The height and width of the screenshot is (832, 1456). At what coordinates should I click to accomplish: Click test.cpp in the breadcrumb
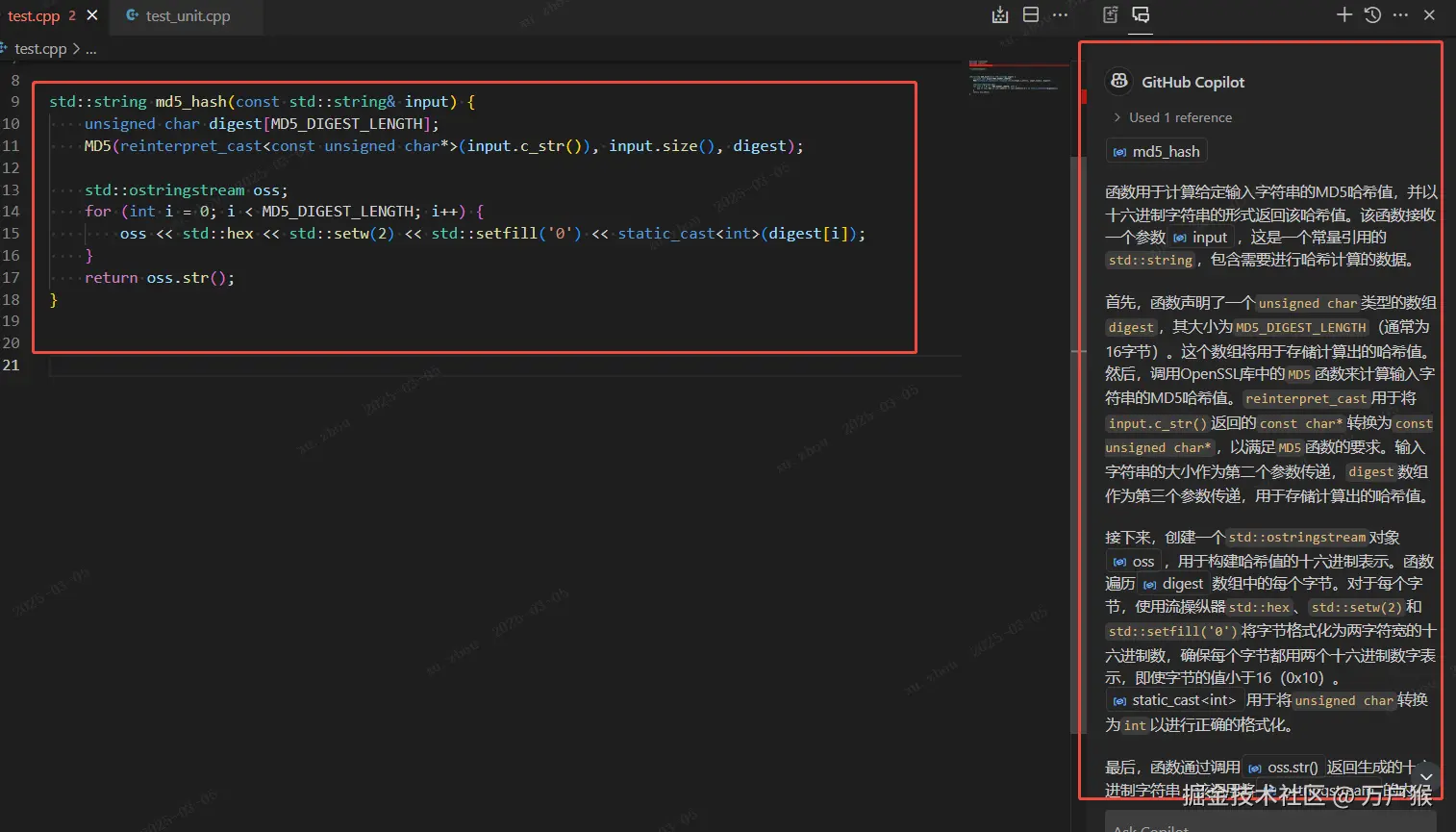click(x=40, y=48)
